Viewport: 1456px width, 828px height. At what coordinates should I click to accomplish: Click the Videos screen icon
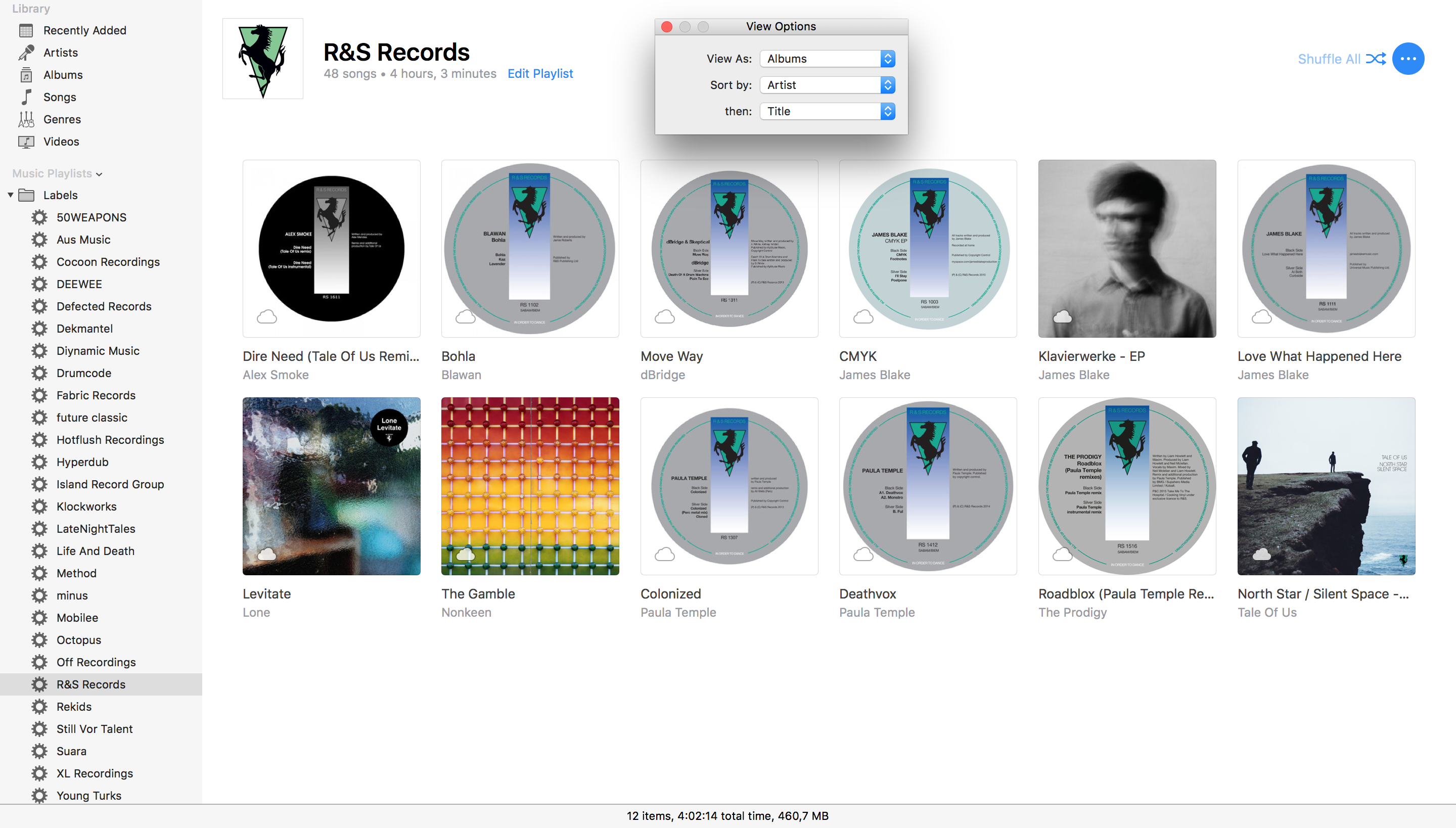point(26,142)
